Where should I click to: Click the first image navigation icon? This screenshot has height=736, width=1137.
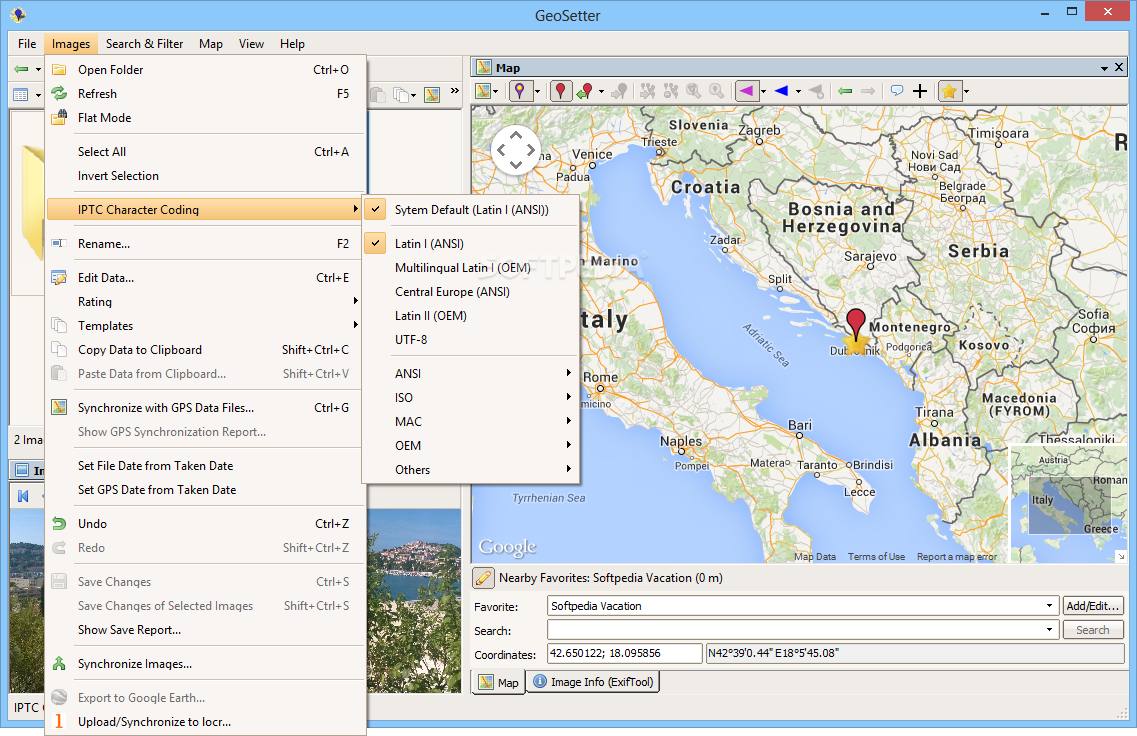coord(23,496)
